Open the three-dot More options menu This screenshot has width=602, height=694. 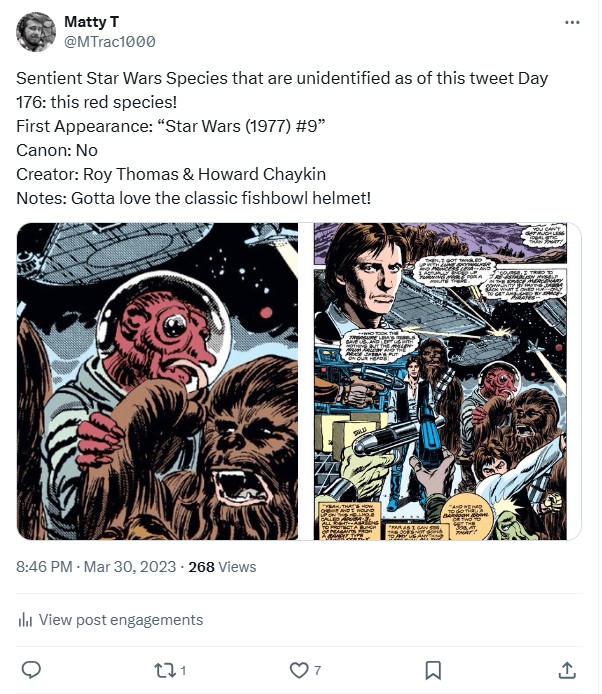click(x=572, y=22)
